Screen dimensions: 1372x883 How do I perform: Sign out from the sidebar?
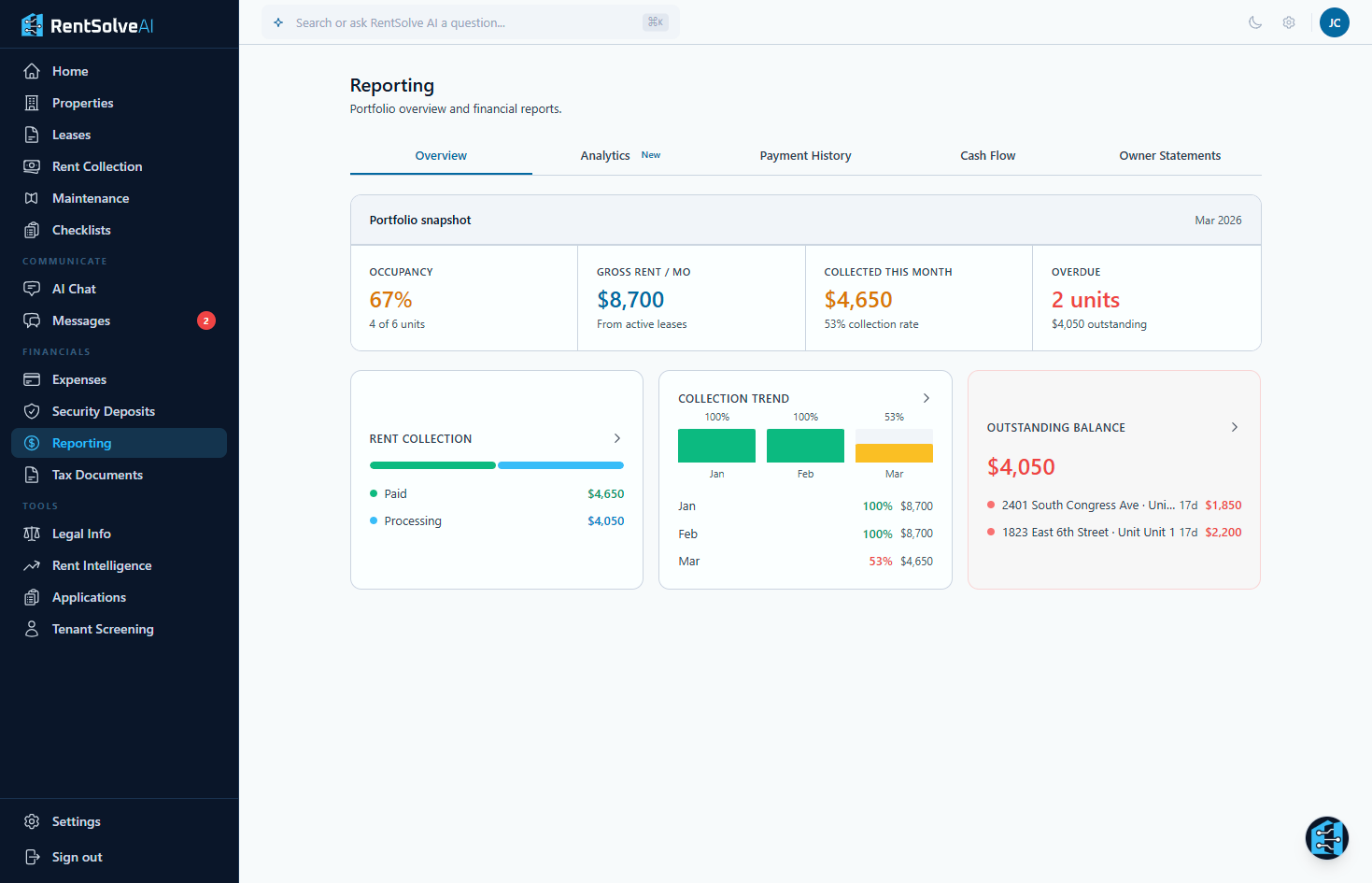pos(77,857)
